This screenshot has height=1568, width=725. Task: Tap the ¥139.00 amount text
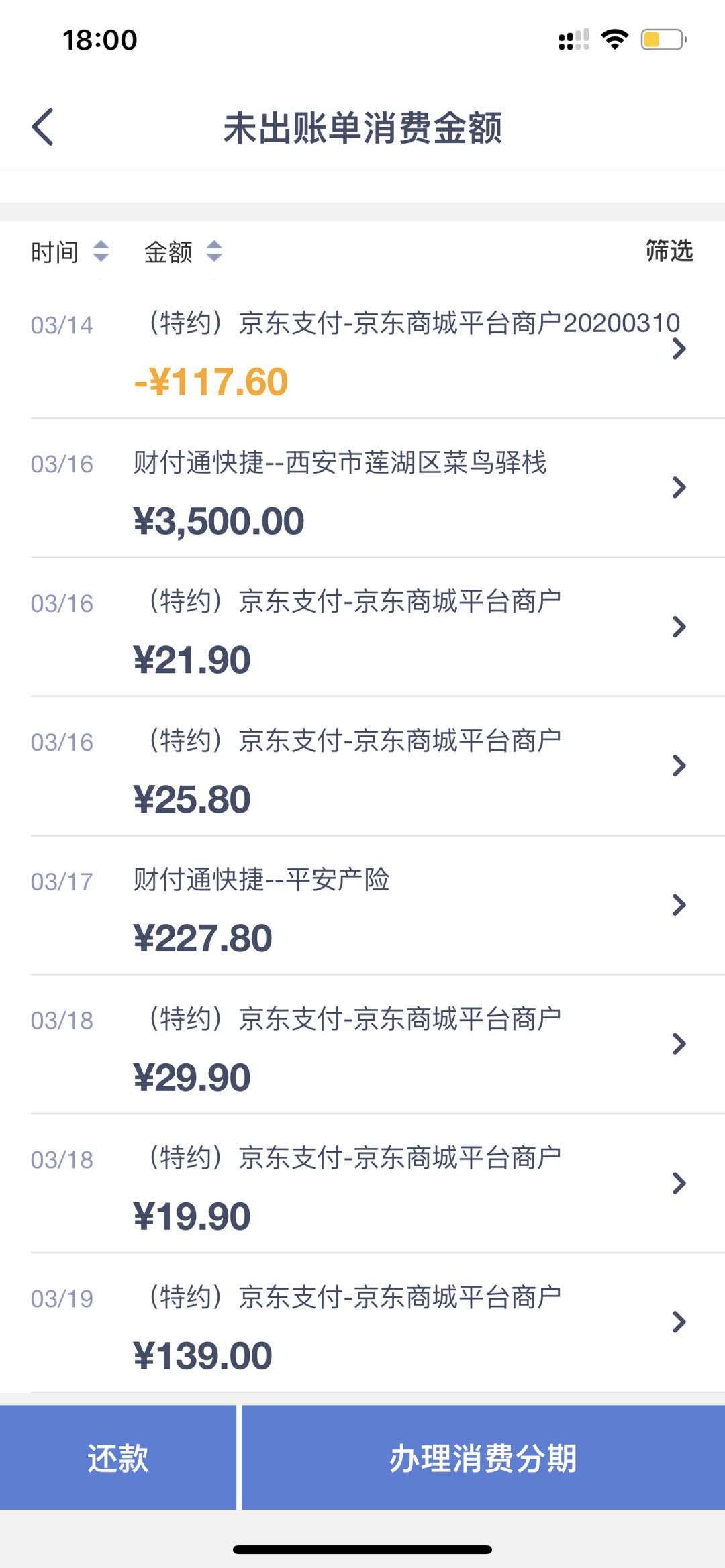click(203, 1355)
